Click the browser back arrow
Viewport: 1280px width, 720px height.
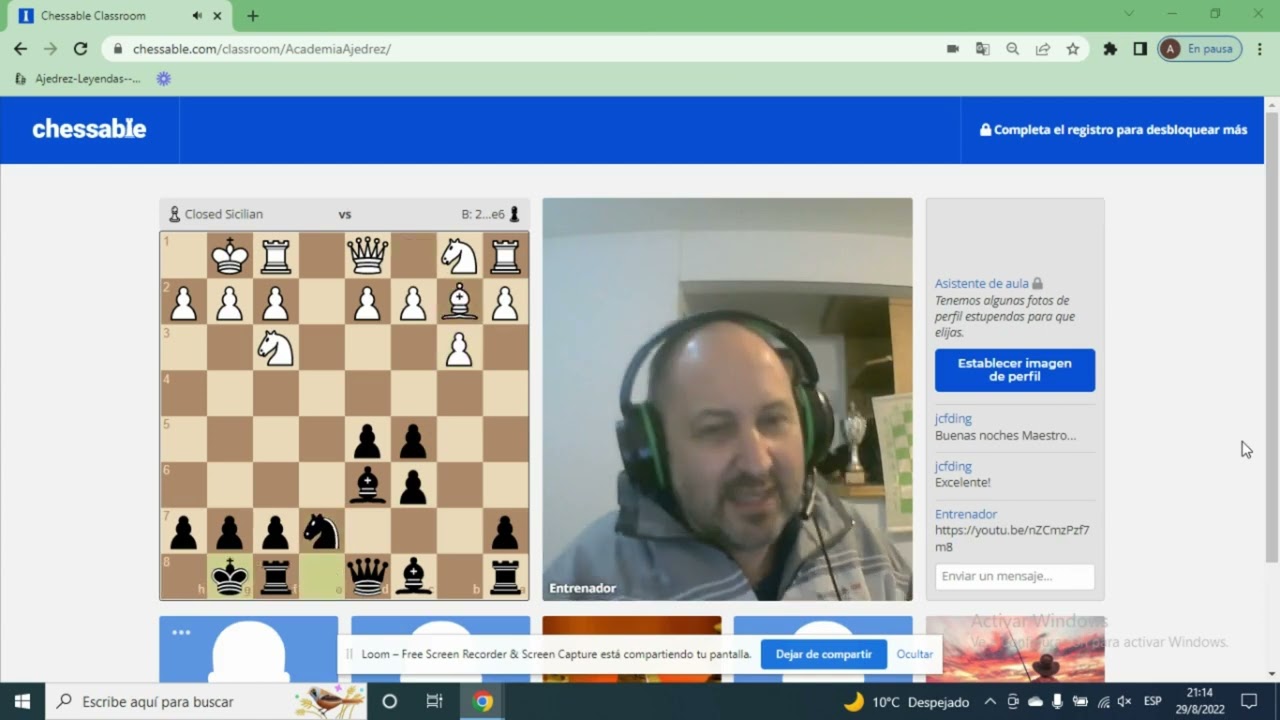[x=20, y=48]
